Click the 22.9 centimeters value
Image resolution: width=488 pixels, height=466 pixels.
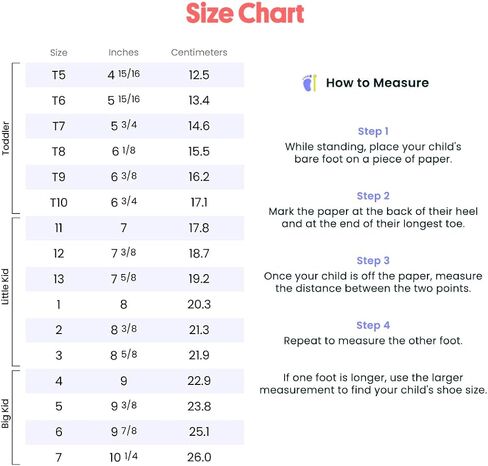[x=199, y=381]
